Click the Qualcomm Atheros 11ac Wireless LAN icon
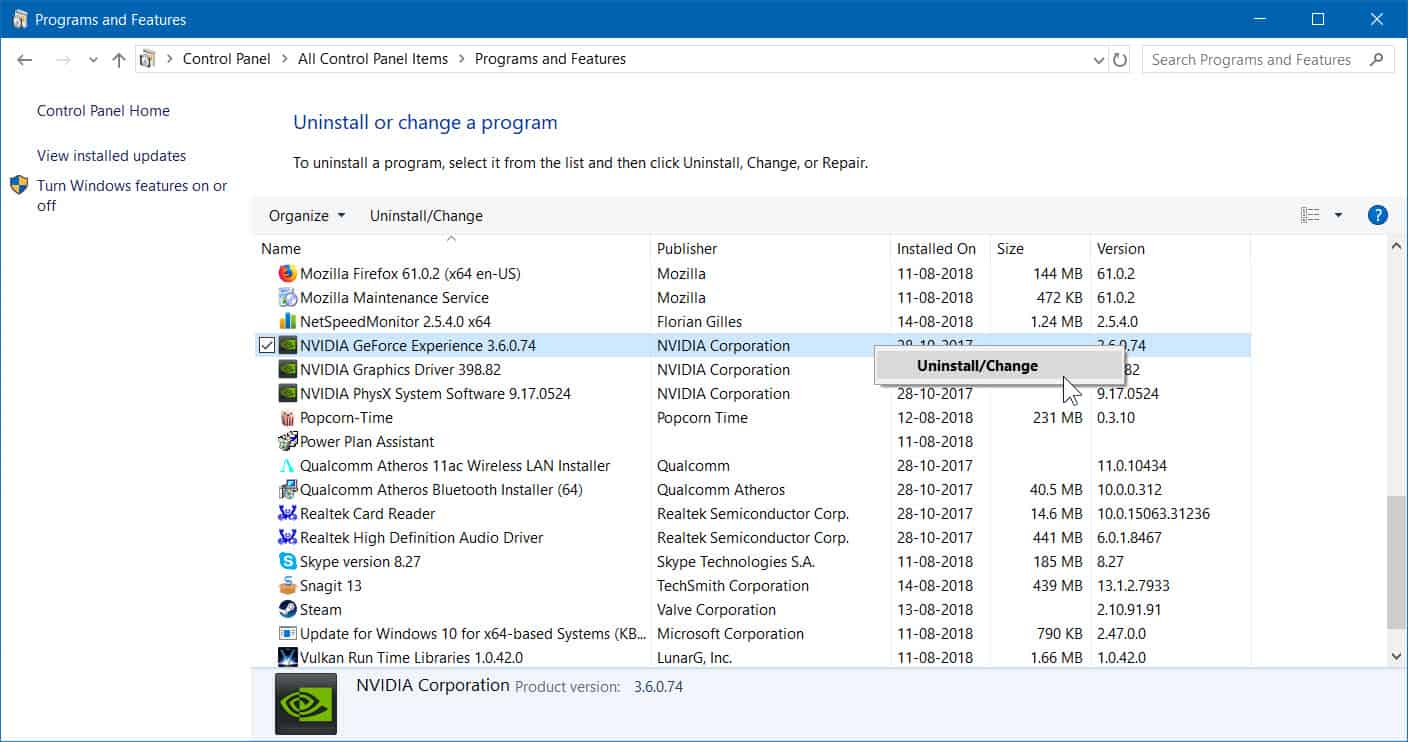 click(288, 465)
